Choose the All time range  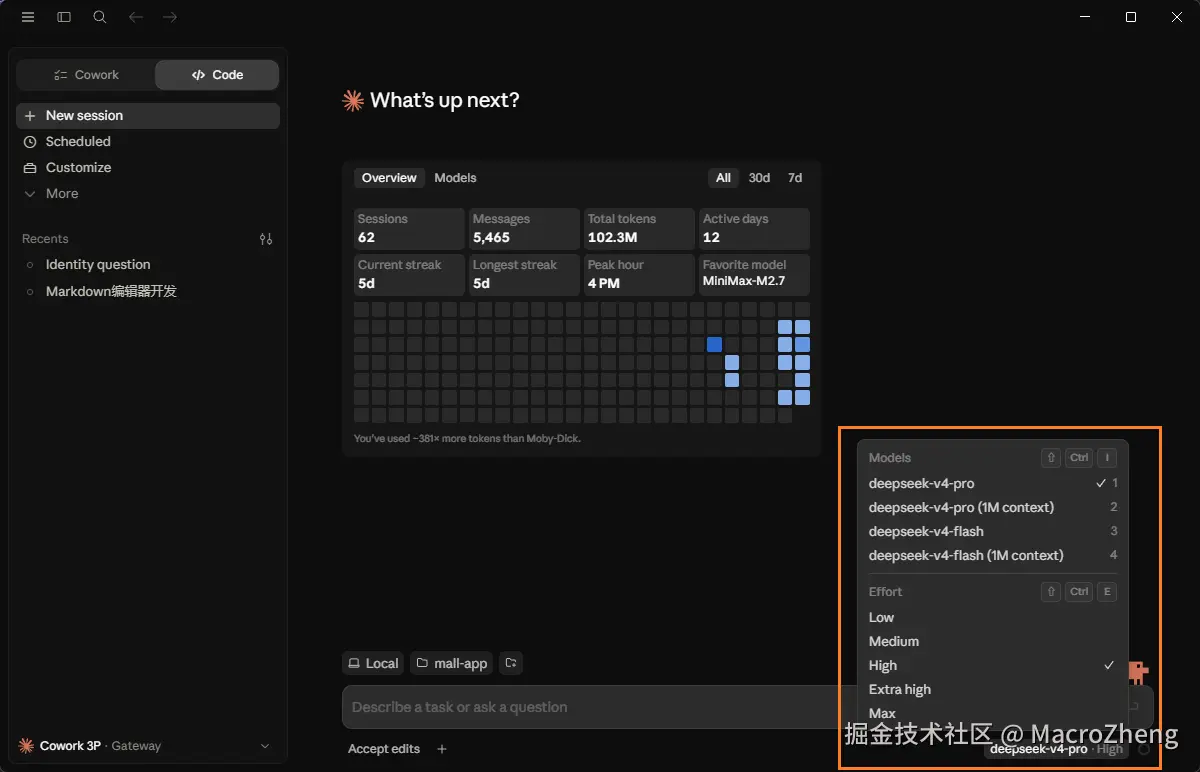pyautogui.click(x=723, y=178)
